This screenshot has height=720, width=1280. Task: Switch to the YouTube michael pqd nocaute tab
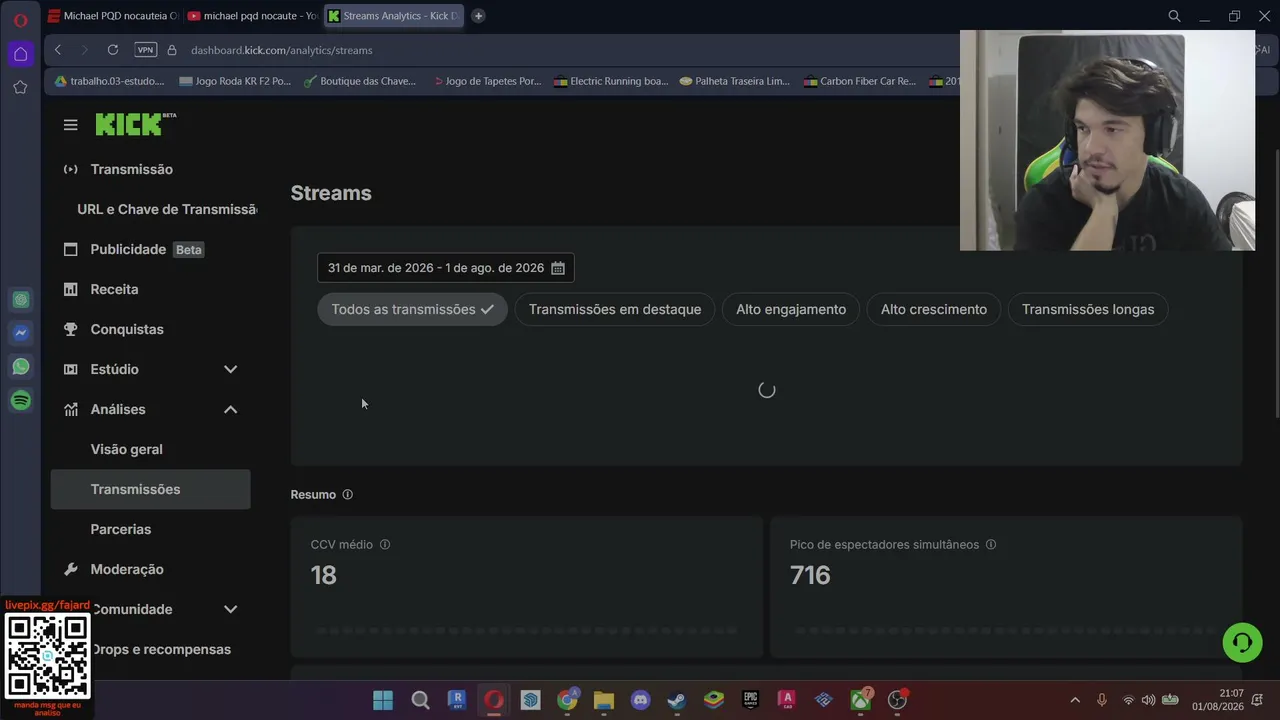pos(253,16)
